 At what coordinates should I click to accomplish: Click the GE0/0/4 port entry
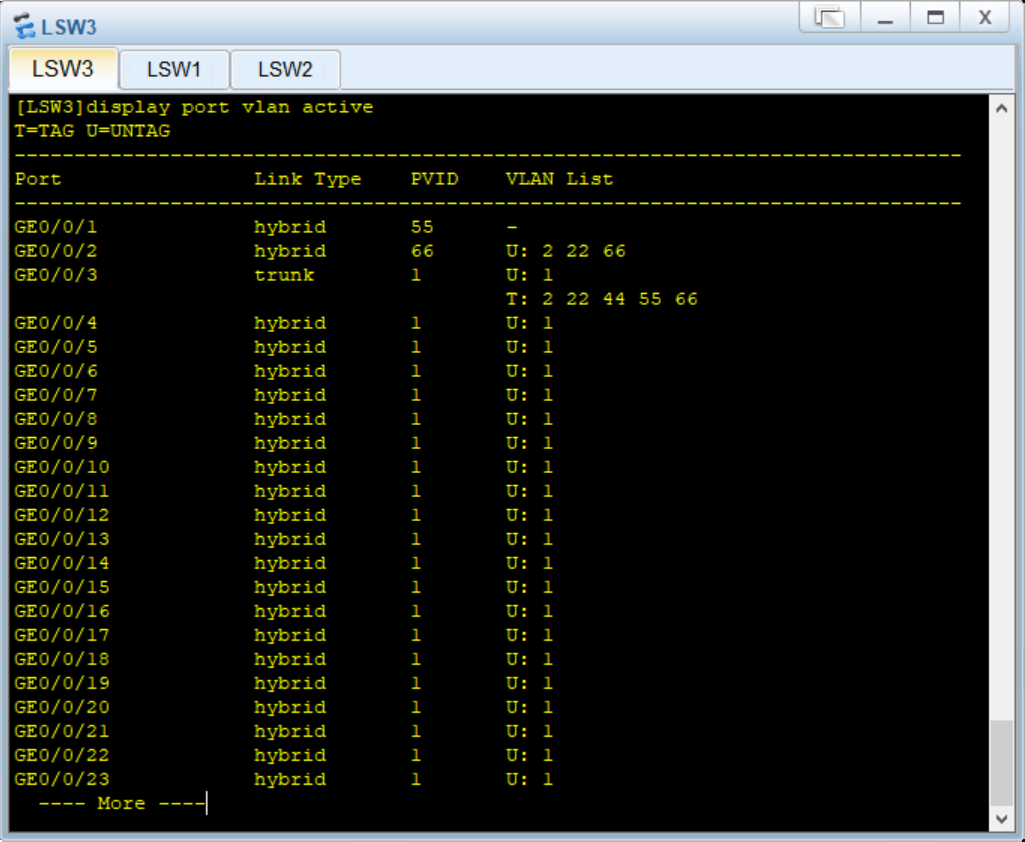(56, 324)
